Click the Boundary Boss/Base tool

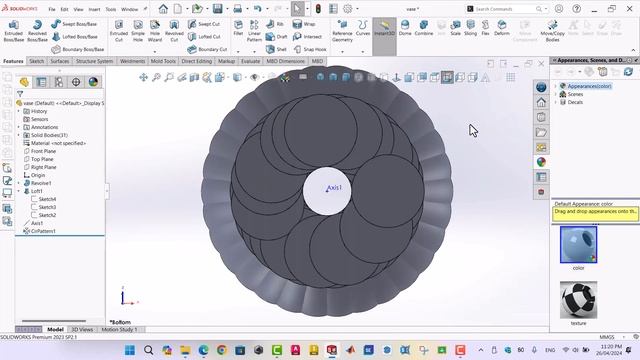pos(78,49)
